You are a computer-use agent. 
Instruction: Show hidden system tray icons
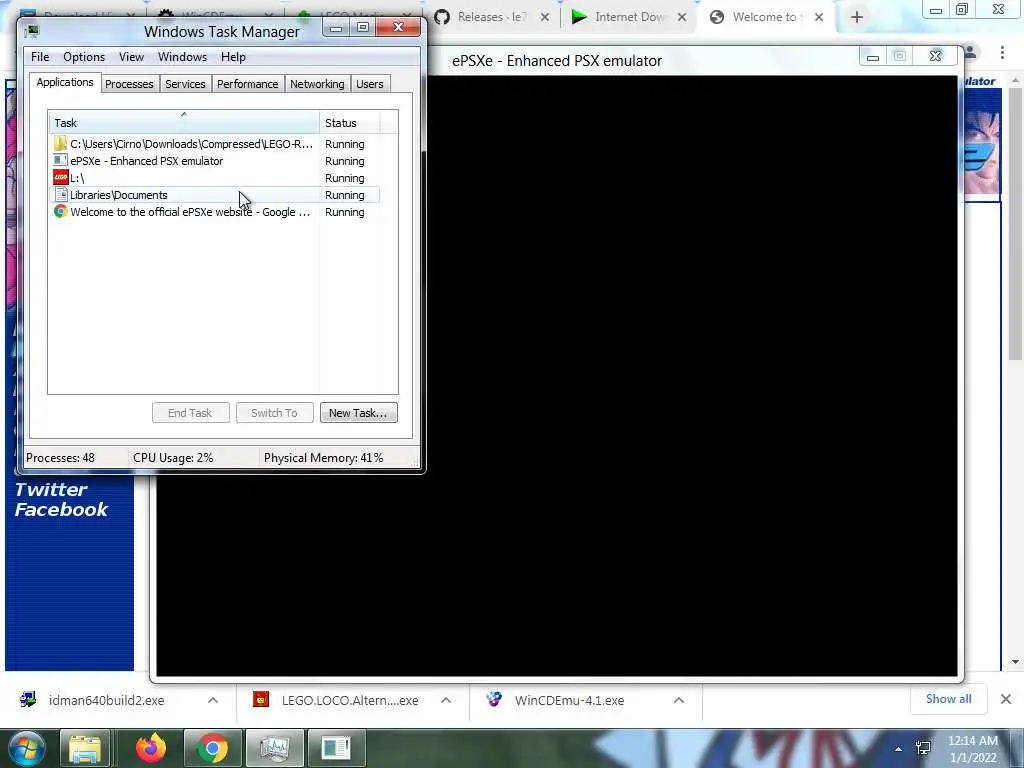(899, 749)
